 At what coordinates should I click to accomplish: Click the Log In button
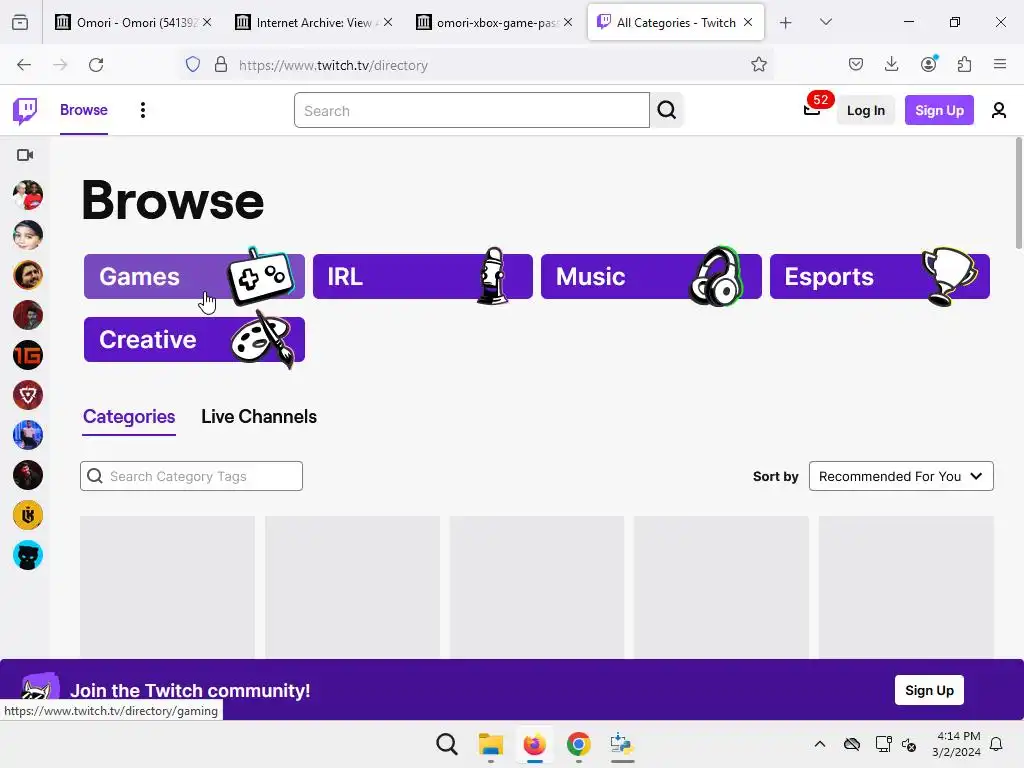(x=865, y=110)
